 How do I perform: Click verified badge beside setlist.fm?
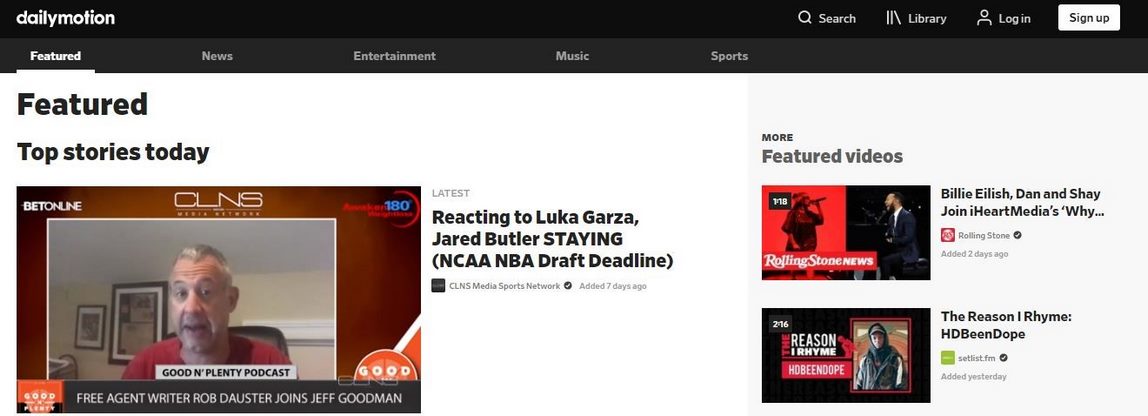click(1003, 359)
